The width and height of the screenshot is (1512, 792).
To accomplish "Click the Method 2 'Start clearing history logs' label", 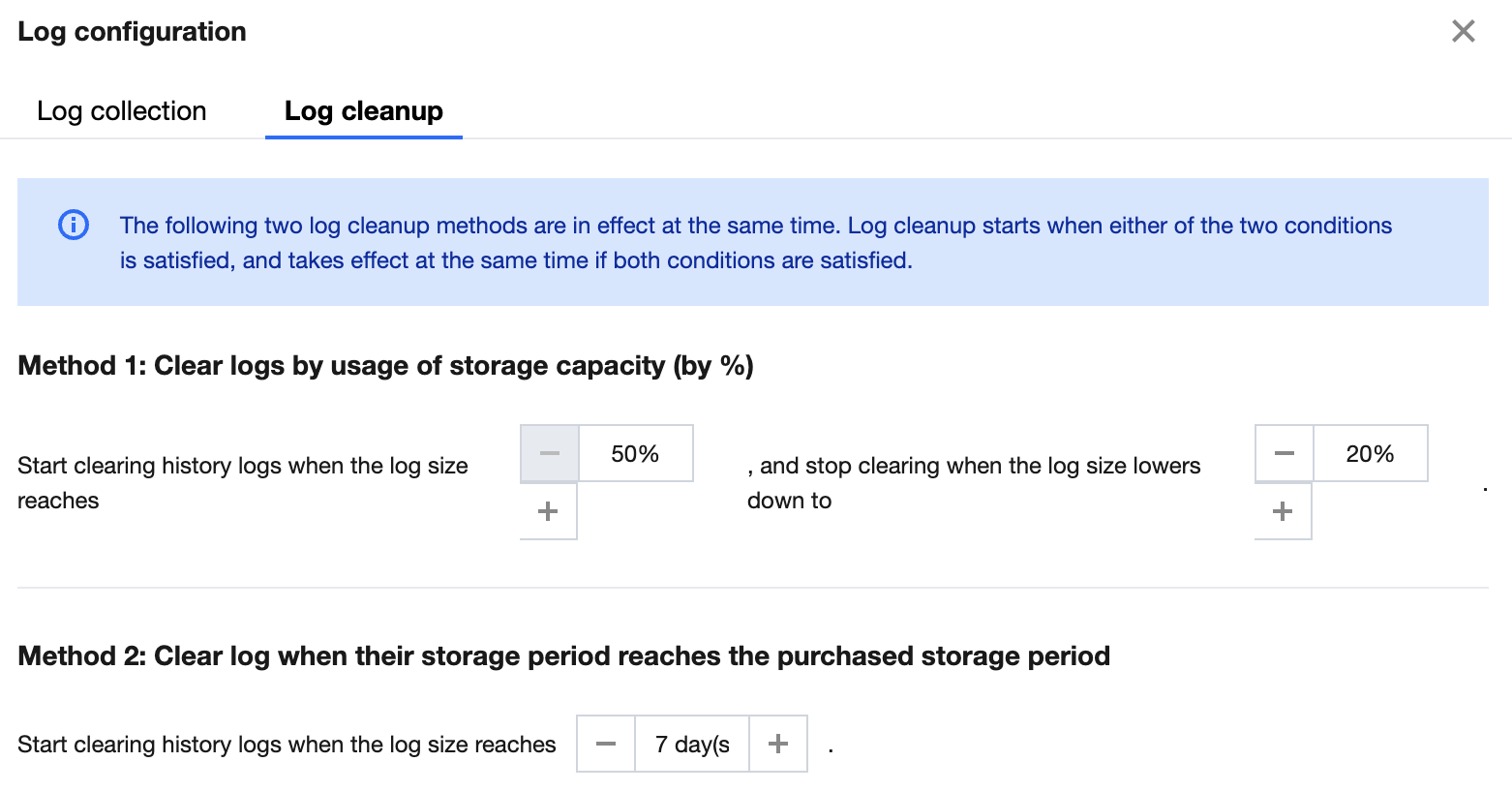I will (x=287, y=745).
